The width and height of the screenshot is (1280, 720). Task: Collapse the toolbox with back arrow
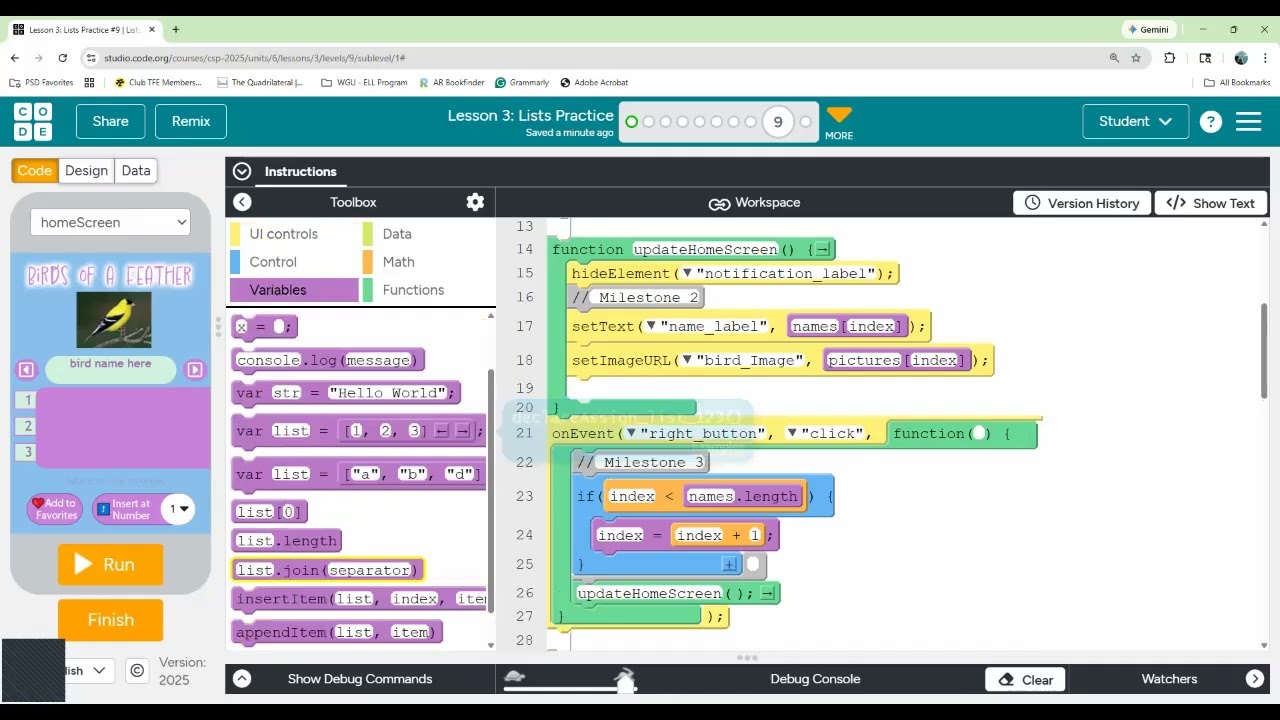click(242, 202)
